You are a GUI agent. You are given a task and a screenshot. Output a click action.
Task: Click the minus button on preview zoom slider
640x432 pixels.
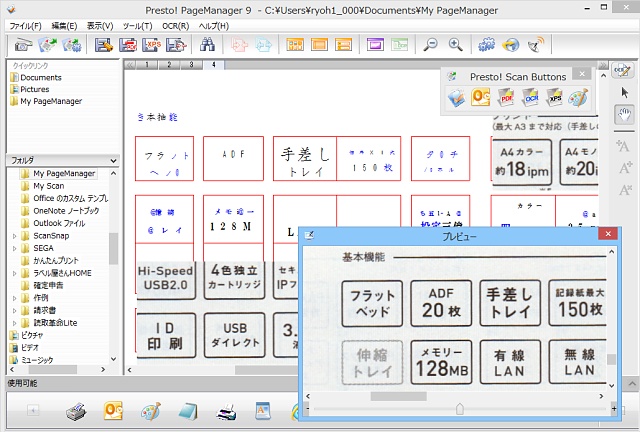point(308,408)
